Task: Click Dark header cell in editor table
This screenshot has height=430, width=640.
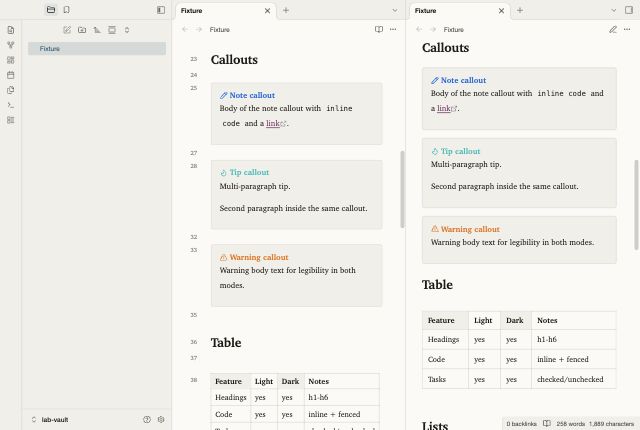Action: (x=291, y=381)
